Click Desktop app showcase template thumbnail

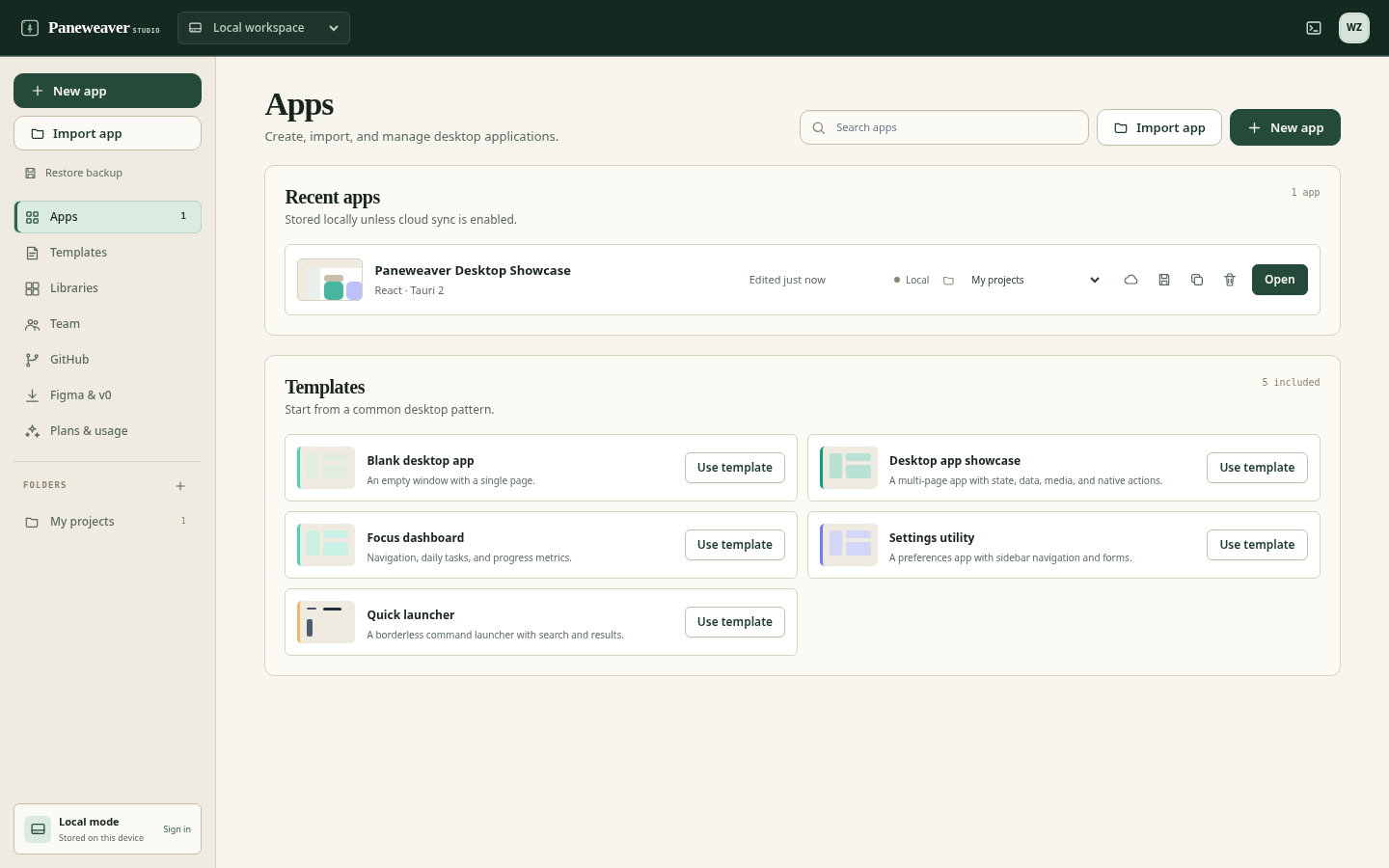click(849, 468)
